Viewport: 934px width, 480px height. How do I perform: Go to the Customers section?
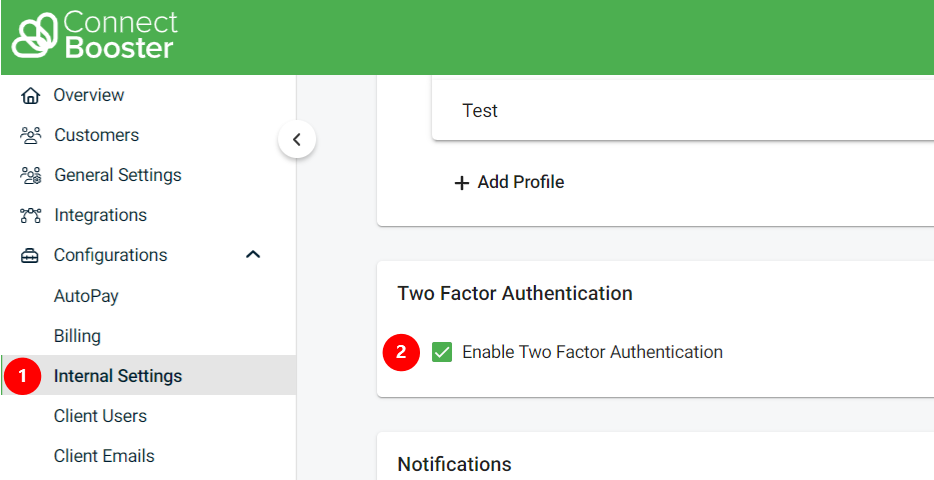click(x=96, y=135)
